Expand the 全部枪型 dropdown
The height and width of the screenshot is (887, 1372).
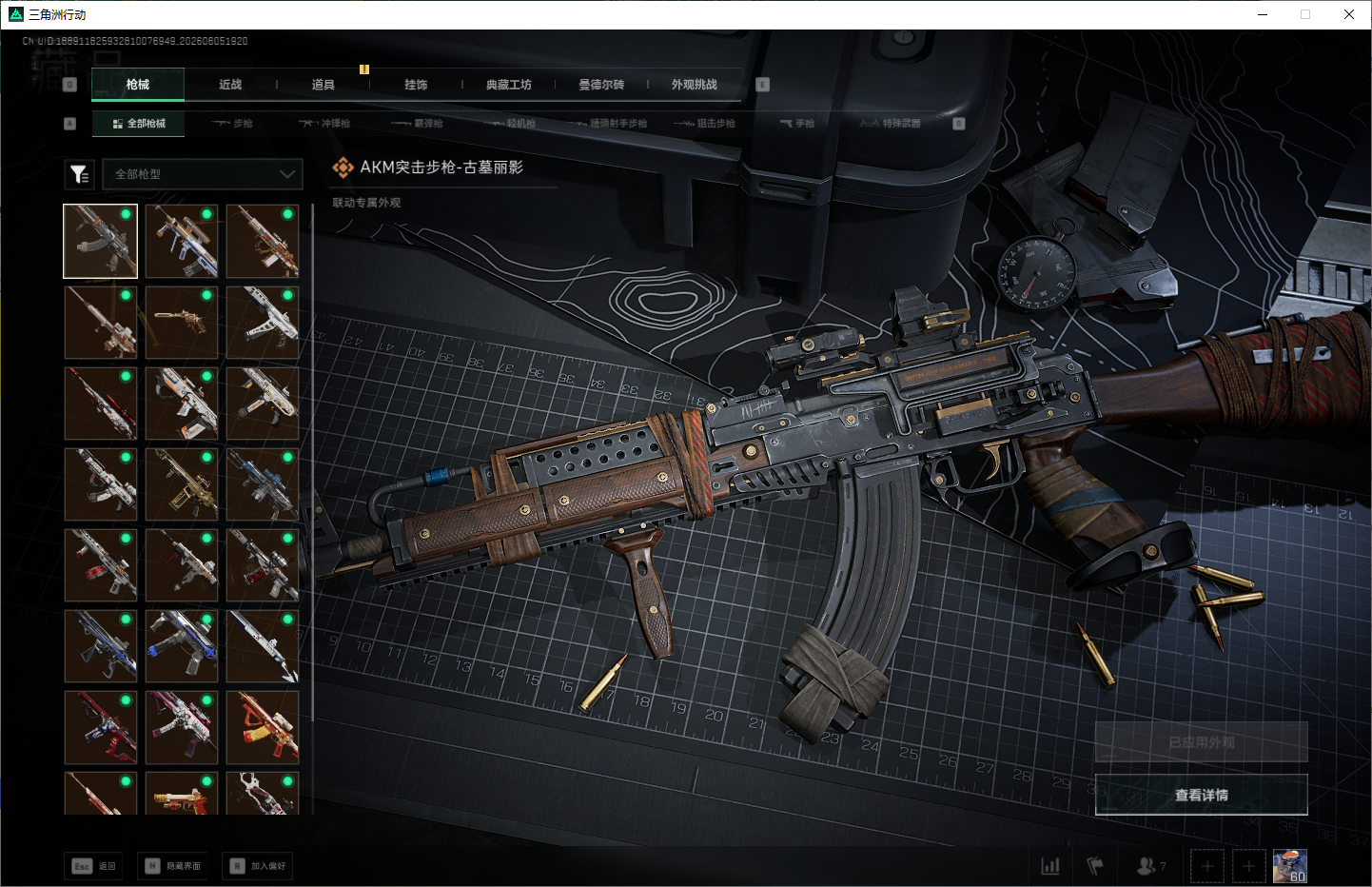point(203,174)
